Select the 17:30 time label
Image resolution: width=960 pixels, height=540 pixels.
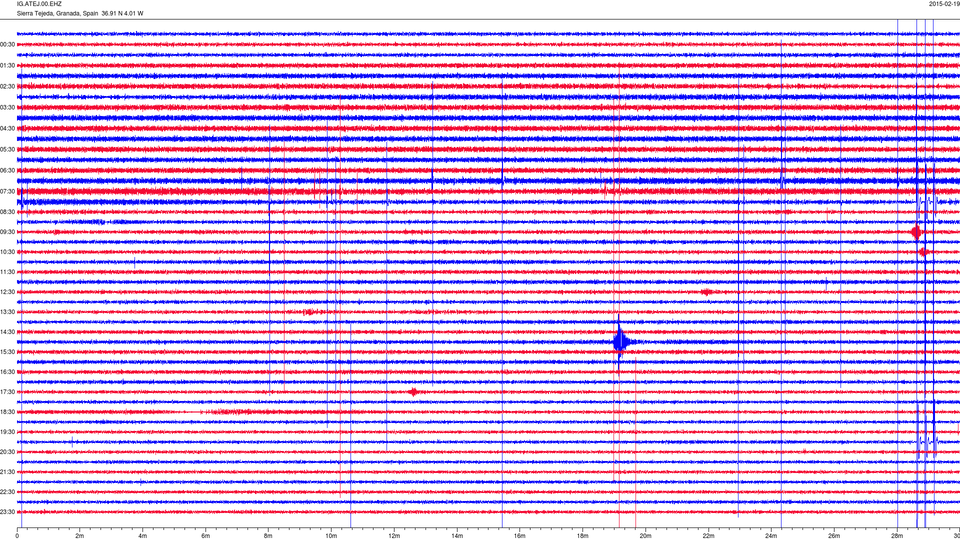coord(7,392)
